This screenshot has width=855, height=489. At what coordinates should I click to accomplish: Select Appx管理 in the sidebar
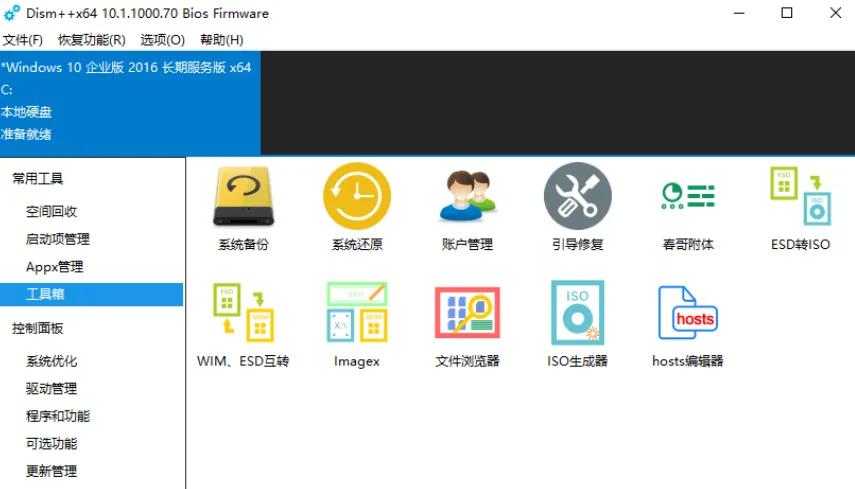[55, 267]
